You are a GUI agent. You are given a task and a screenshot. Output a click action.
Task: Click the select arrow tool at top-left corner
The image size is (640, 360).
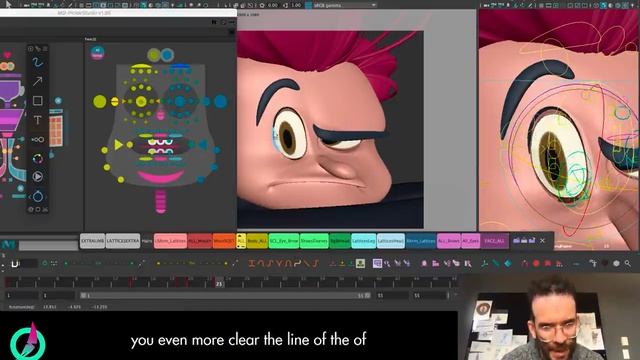(x=8, y=4)
